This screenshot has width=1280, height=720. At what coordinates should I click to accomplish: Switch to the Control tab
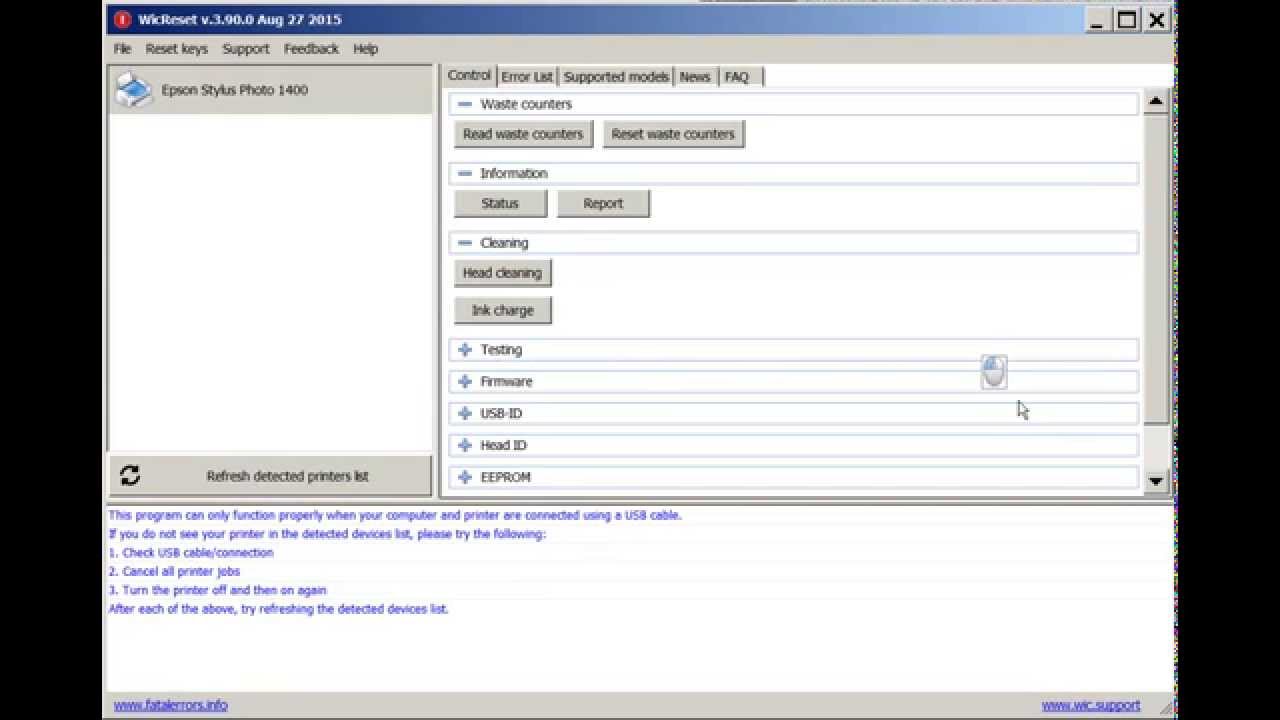(469, 76)
